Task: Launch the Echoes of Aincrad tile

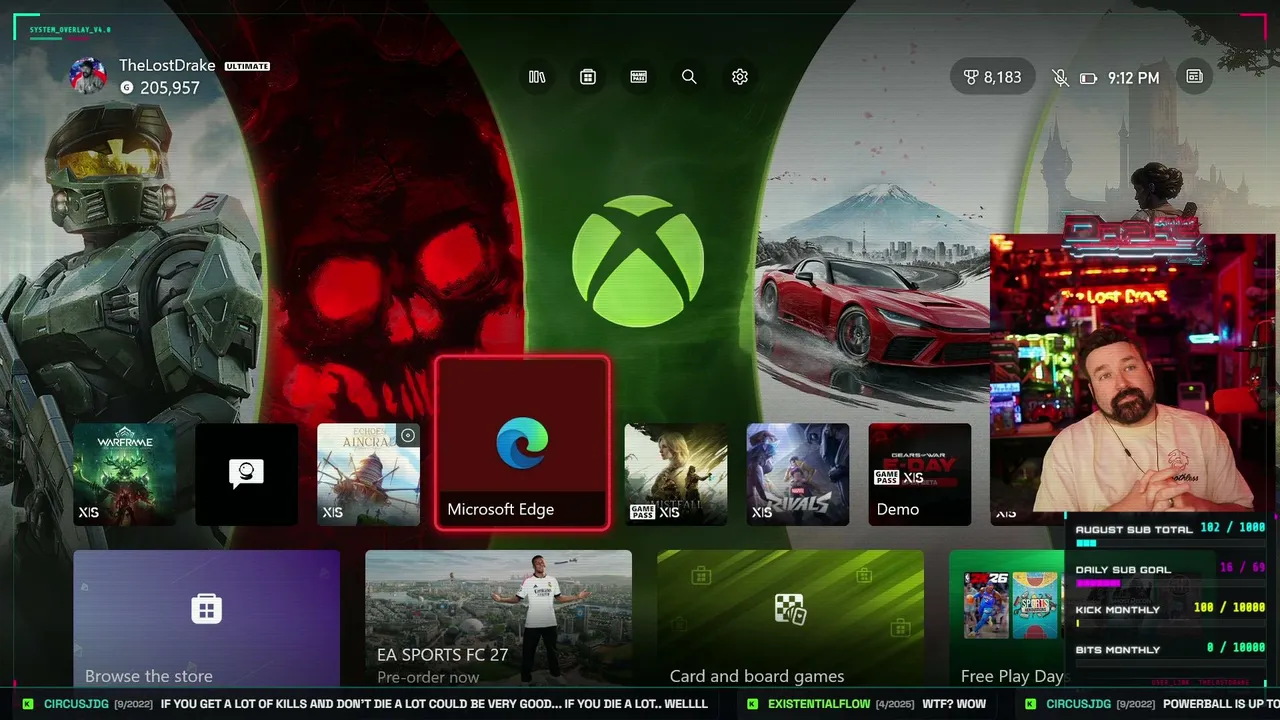Action: (368, 474)
